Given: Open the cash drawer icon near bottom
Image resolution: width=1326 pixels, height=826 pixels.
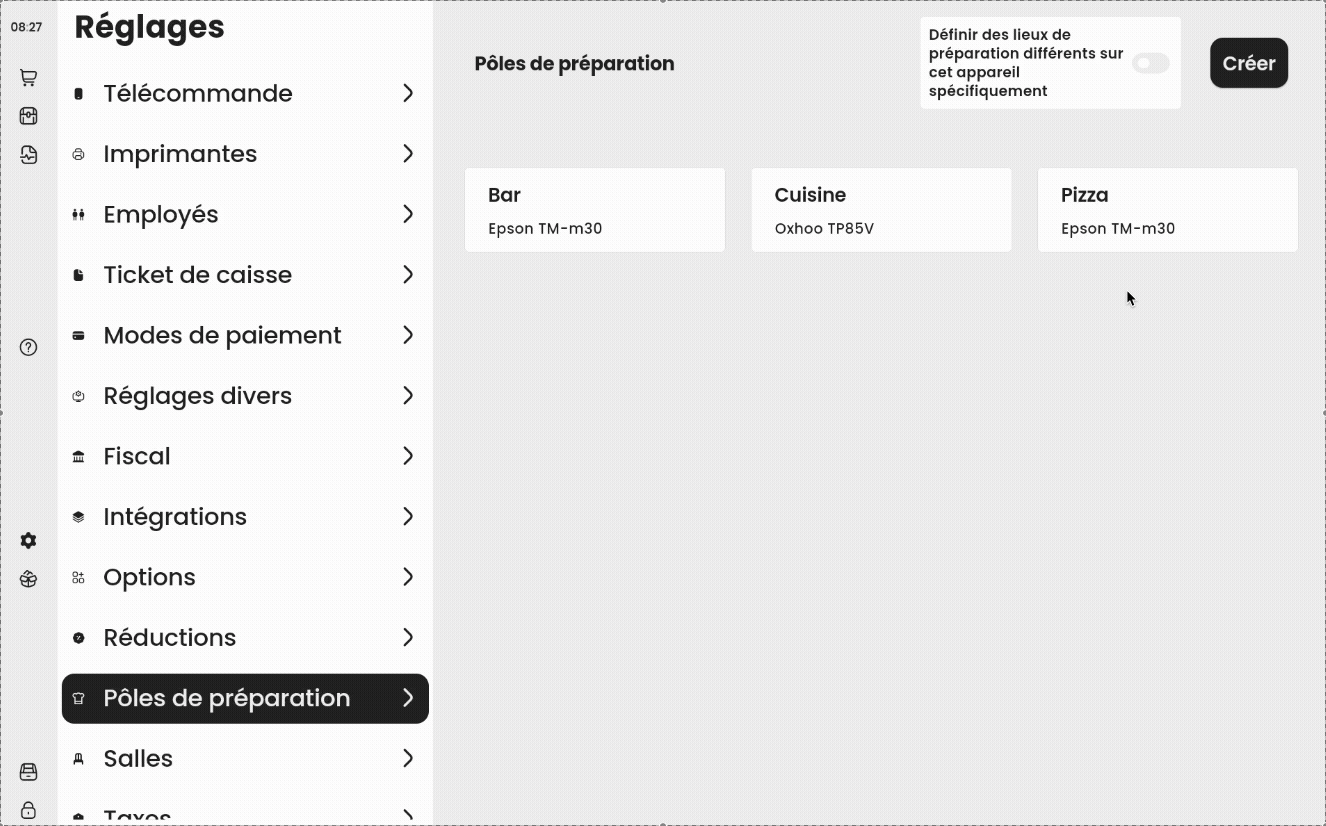Looking at the screenshot, I should click(x=28, y=772).
